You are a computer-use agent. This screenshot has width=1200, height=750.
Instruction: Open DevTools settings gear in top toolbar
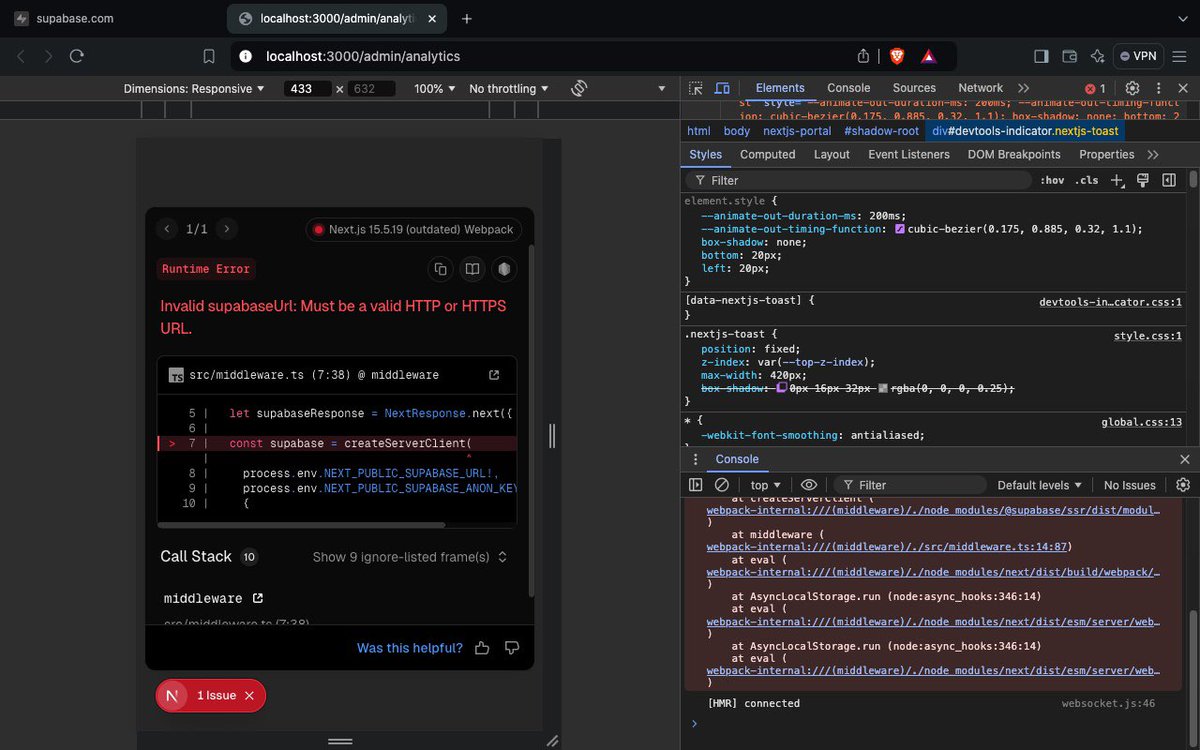pos(1132,88)
